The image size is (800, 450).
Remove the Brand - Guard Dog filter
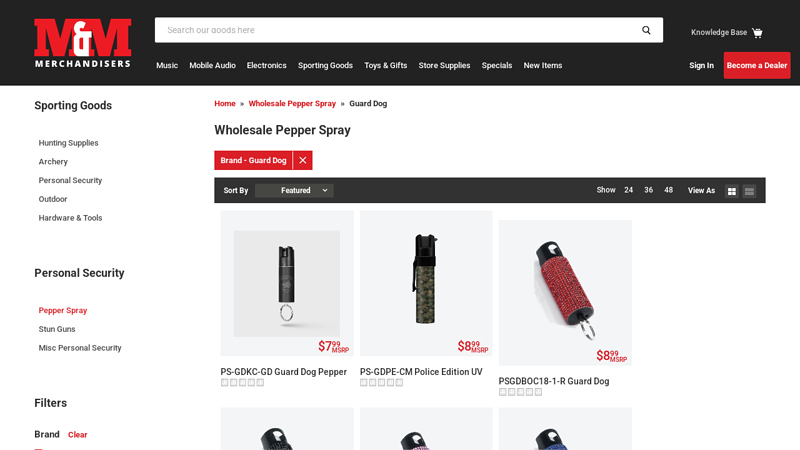[x=303, y=160]
